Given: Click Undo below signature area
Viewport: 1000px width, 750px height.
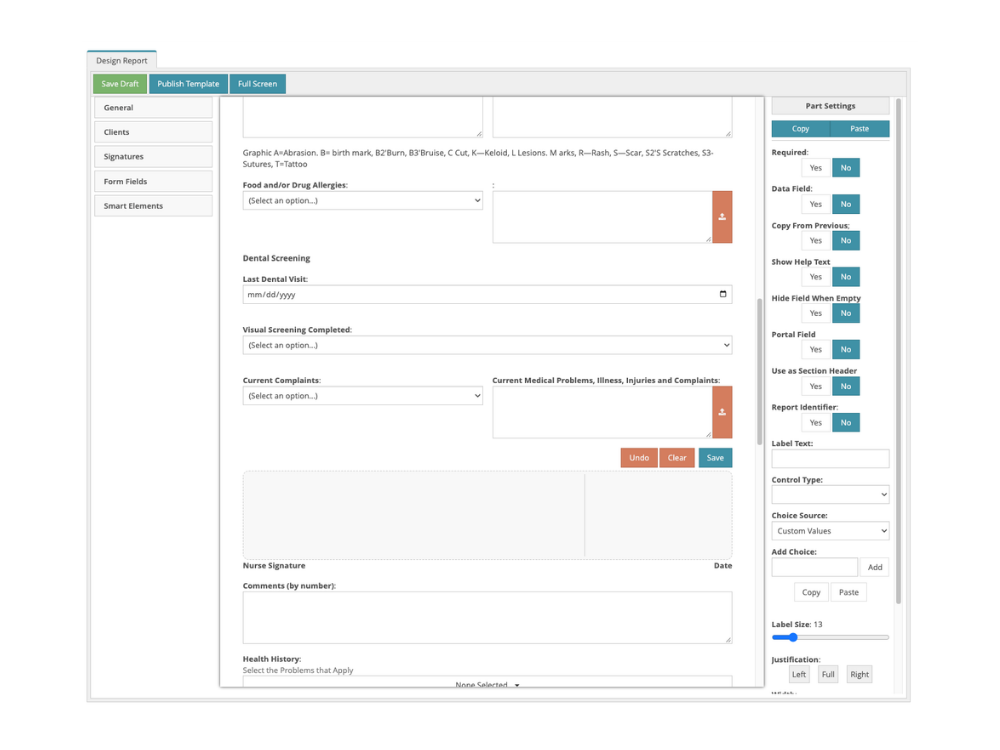Looking at the screenshot, I should point(639,458).
